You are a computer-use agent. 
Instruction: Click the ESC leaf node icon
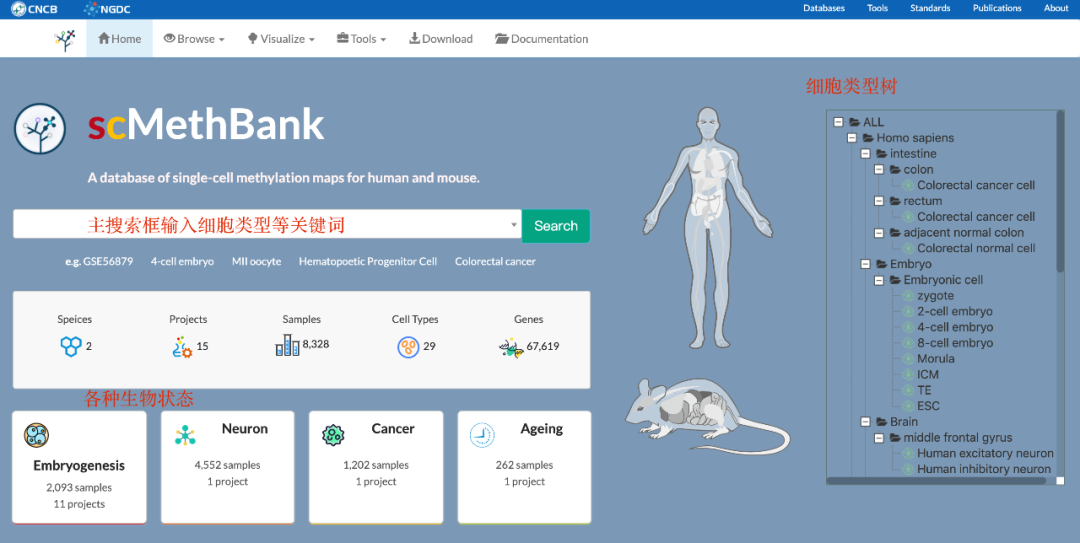tap(908, 406)
